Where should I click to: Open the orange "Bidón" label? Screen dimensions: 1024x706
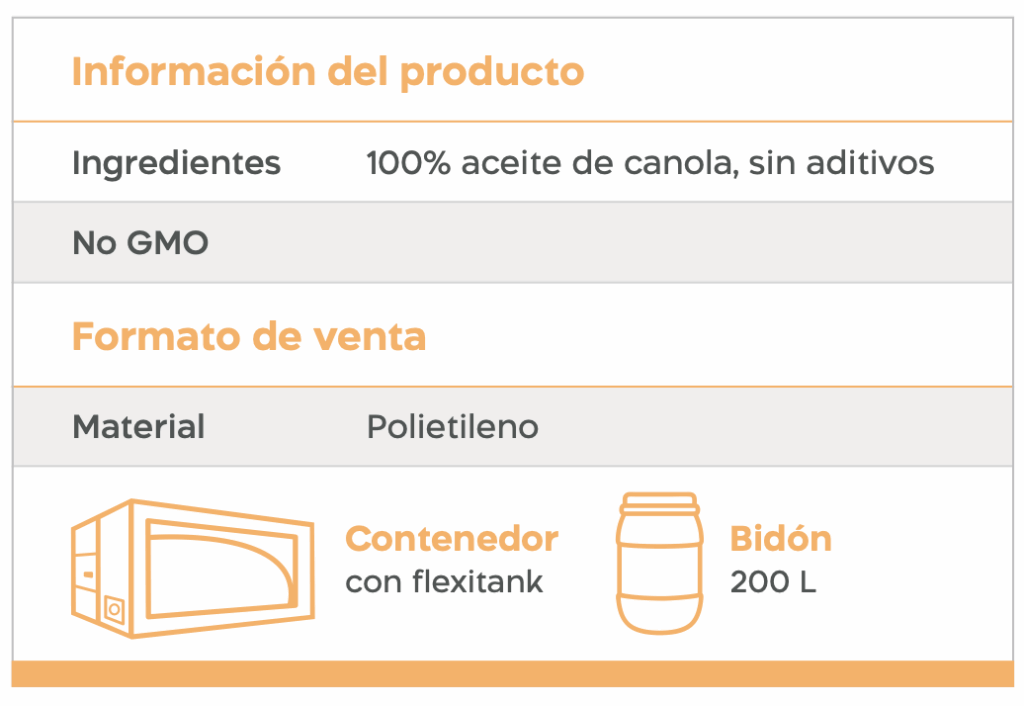[x=780, y=539]
